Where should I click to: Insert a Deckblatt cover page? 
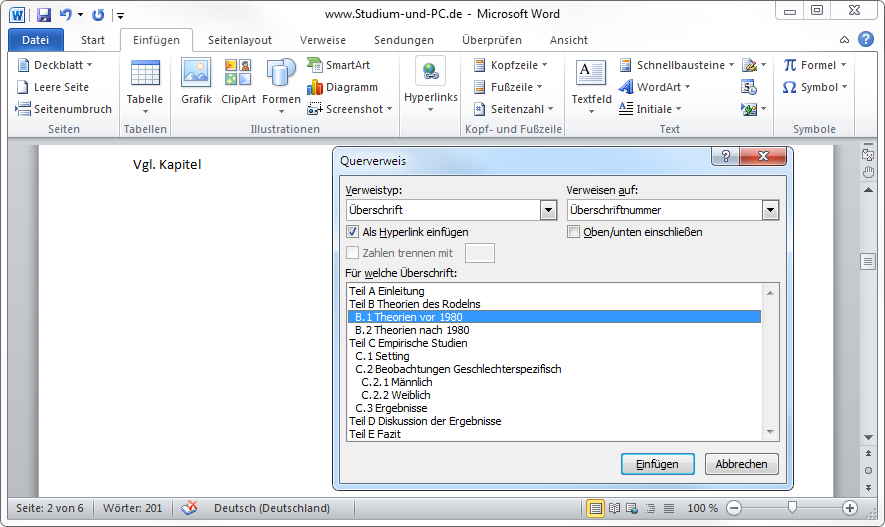(55, 65)
